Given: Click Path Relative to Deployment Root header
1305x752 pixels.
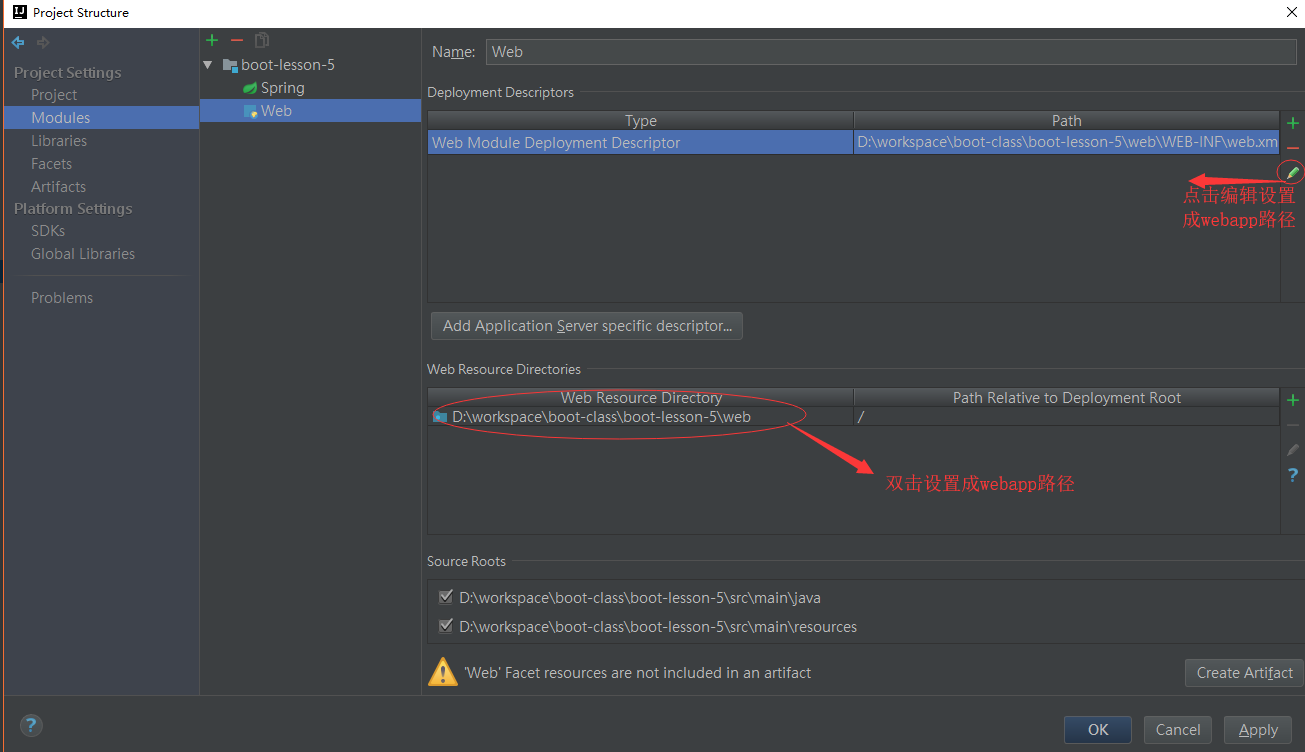Looking at the screenshot, I should tap(1066, 398).
